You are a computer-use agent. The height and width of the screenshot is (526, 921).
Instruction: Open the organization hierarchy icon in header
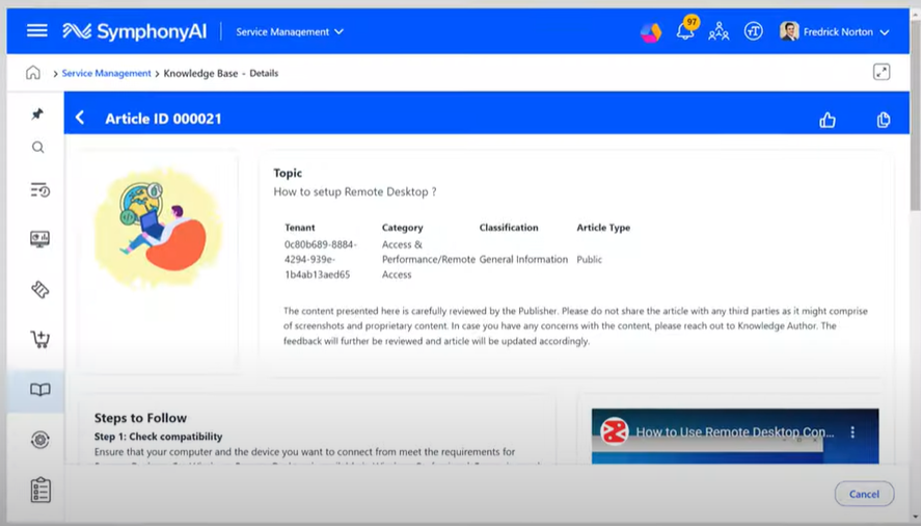[718, 32]
